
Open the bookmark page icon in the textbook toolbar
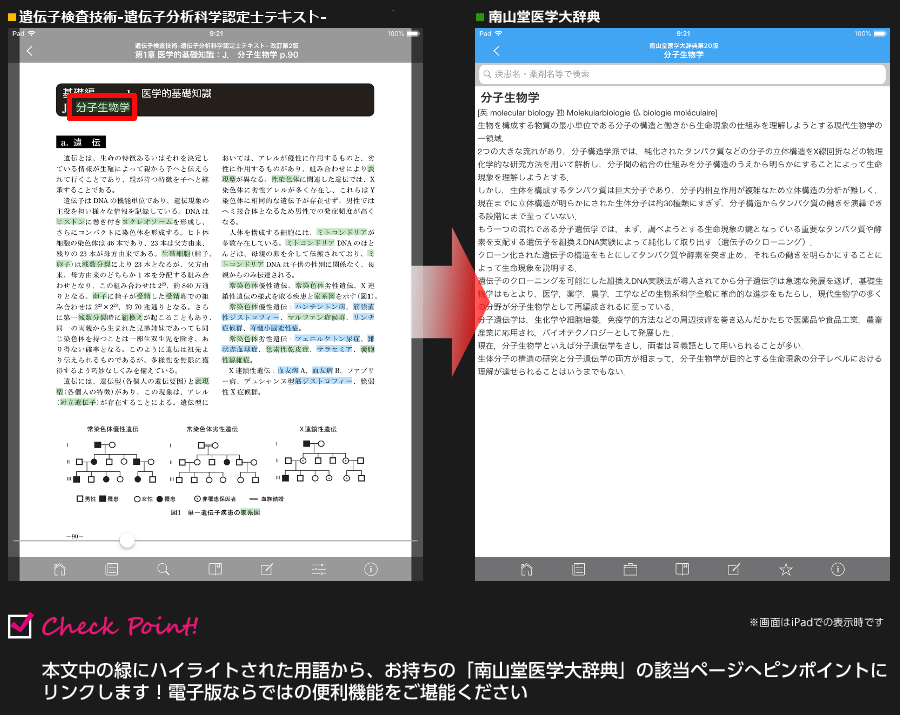216,568
